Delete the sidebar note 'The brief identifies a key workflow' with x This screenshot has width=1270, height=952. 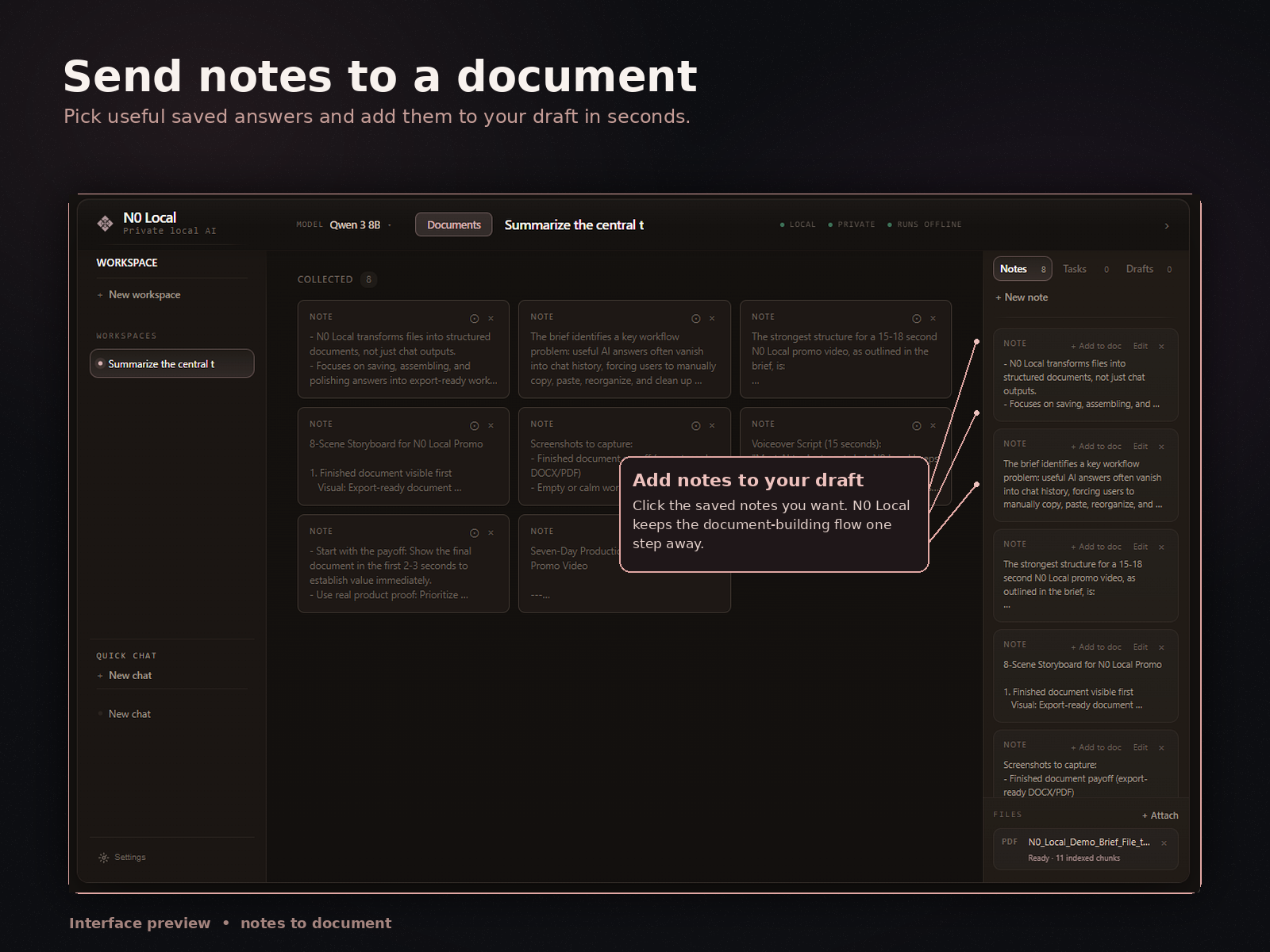pyautogui.click(x=1161, y=447)
